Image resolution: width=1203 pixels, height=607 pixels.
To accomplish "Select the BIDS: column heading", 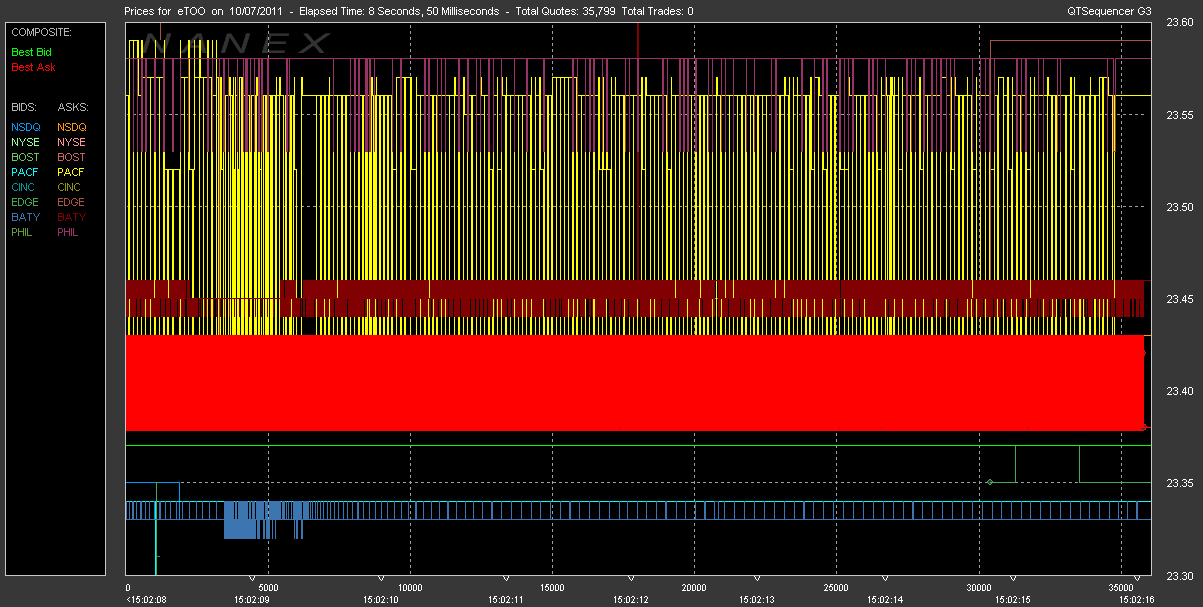I will click(24, 106).
